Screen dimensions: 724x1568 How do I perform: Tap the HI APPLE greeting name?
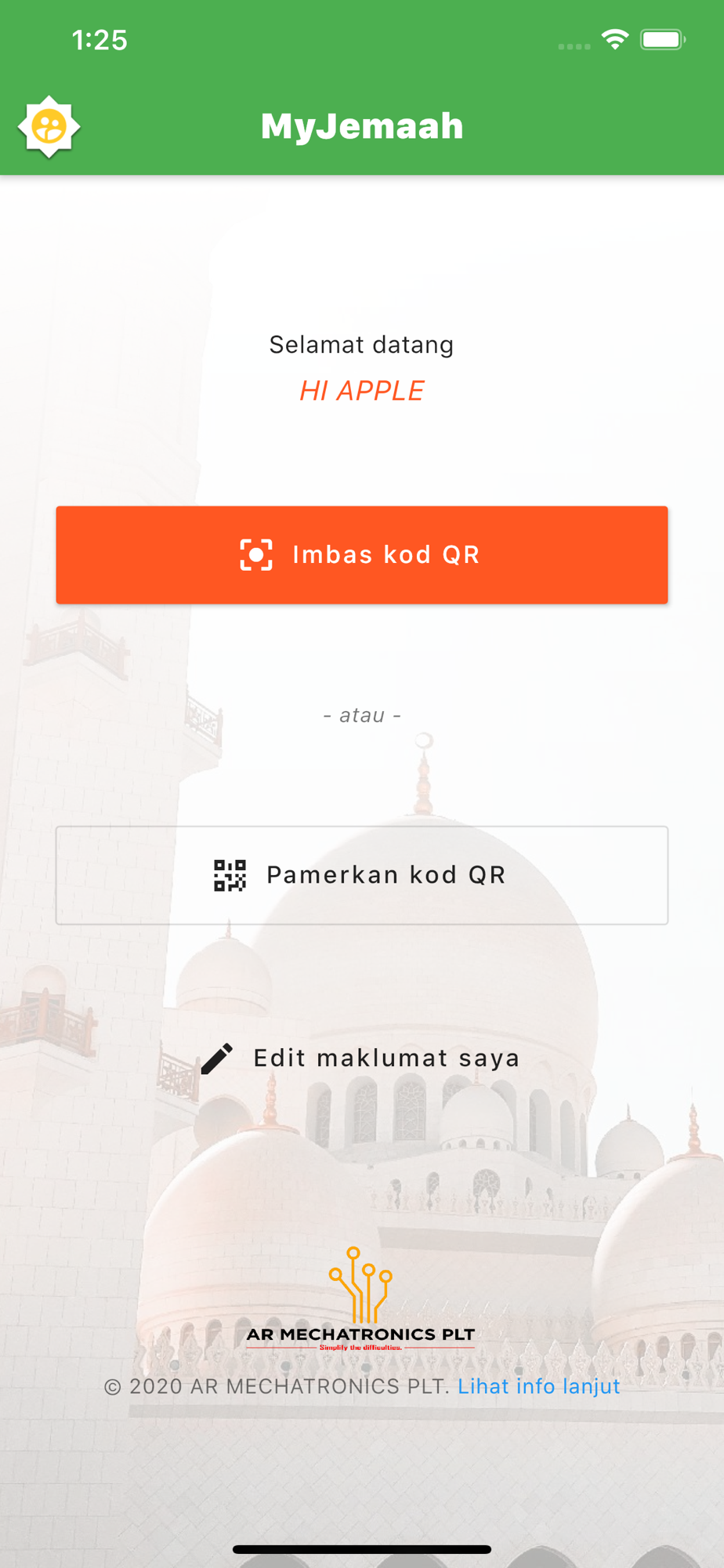[x=362, y=390]
